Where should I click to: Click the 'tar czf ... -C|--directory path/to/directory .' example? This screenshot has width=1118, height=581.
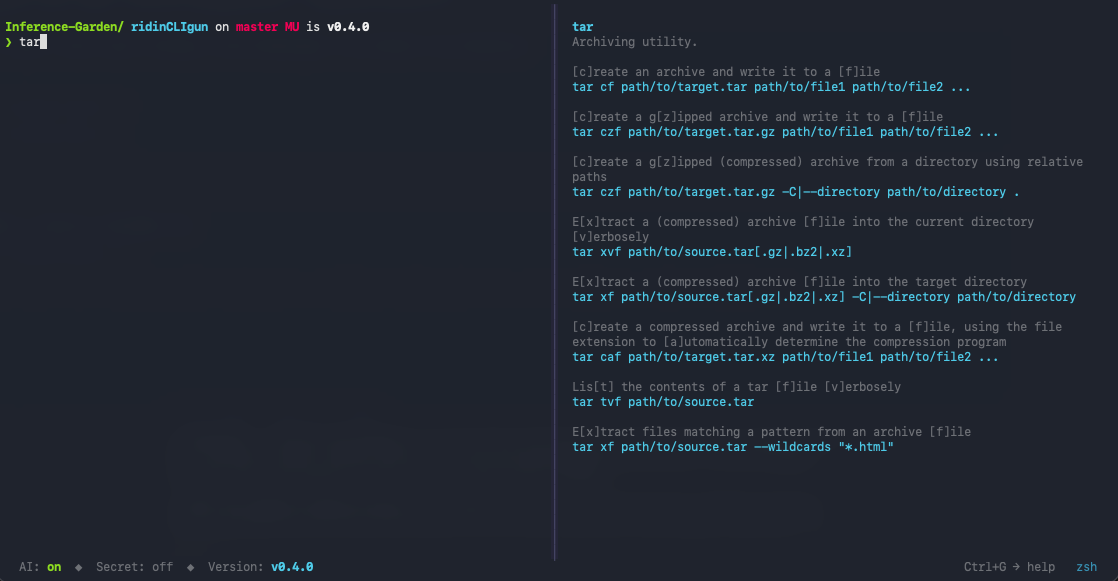(x=796, y=192)
